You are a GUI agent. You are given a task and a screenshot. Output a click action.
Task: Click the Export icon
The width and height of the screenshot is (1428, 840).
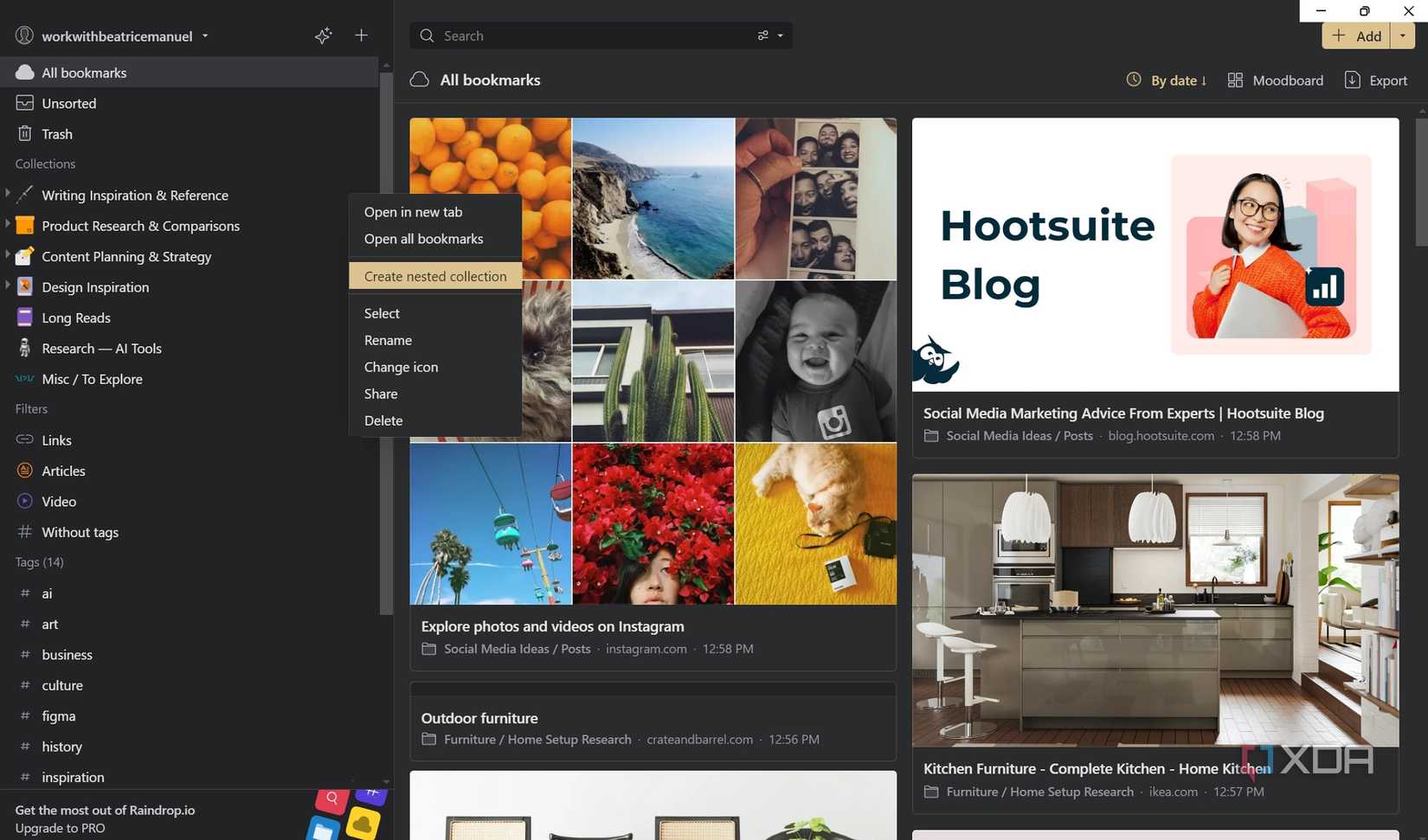pos(1354,80)
